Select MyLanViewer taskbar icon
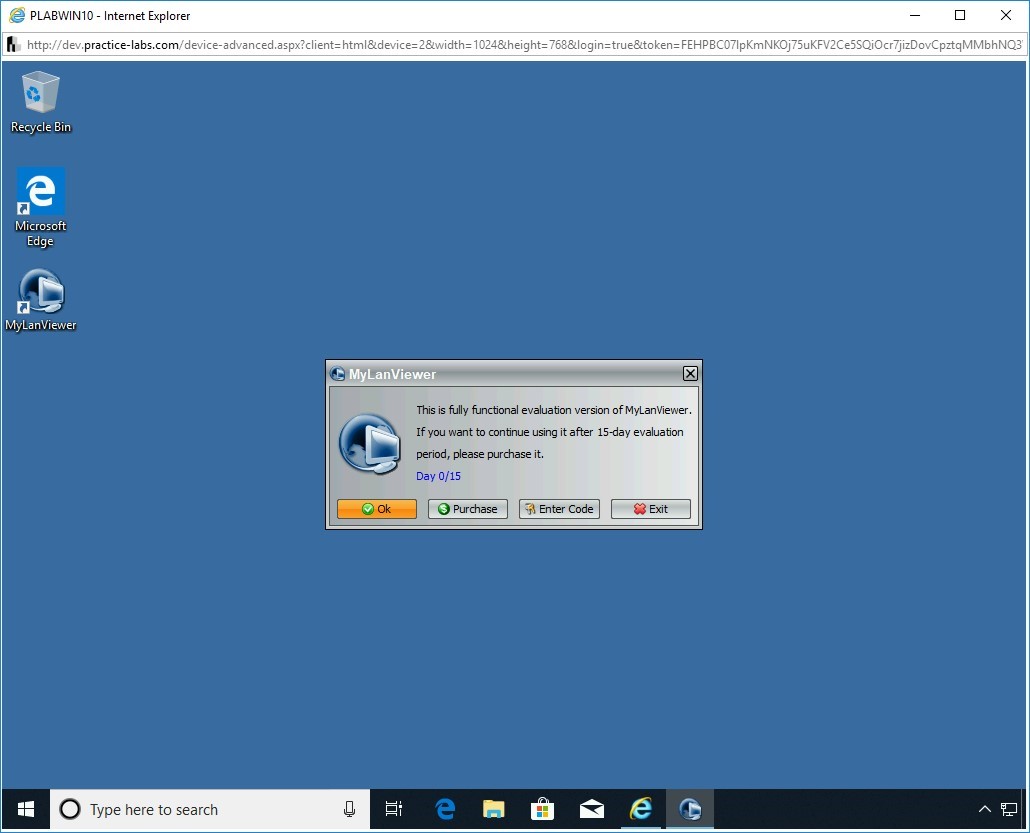This screenshot has width=1030, height=833. [x=690, y=809]
